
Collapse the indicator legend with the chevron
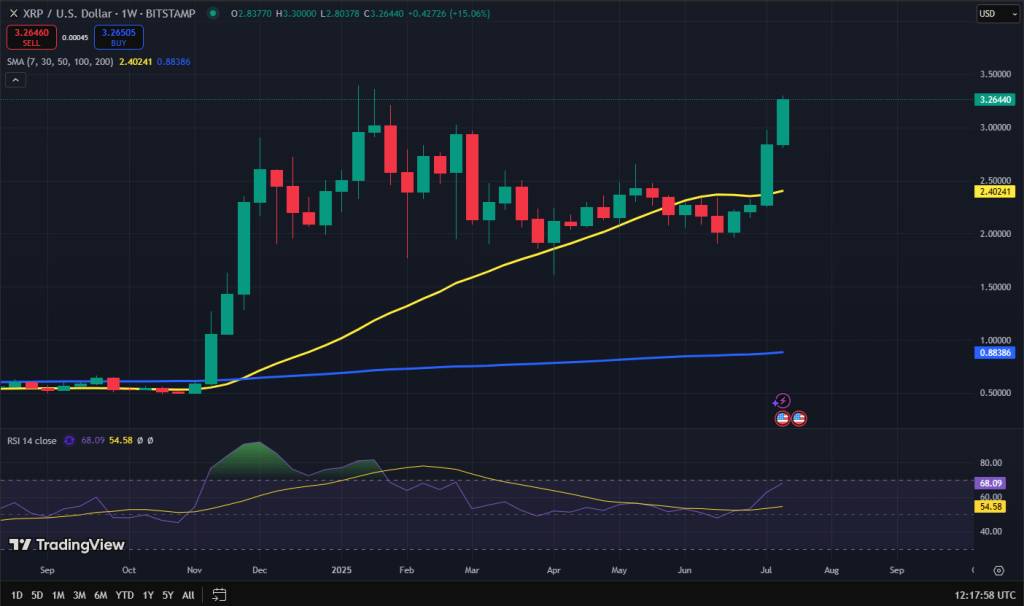pos(16,80)
